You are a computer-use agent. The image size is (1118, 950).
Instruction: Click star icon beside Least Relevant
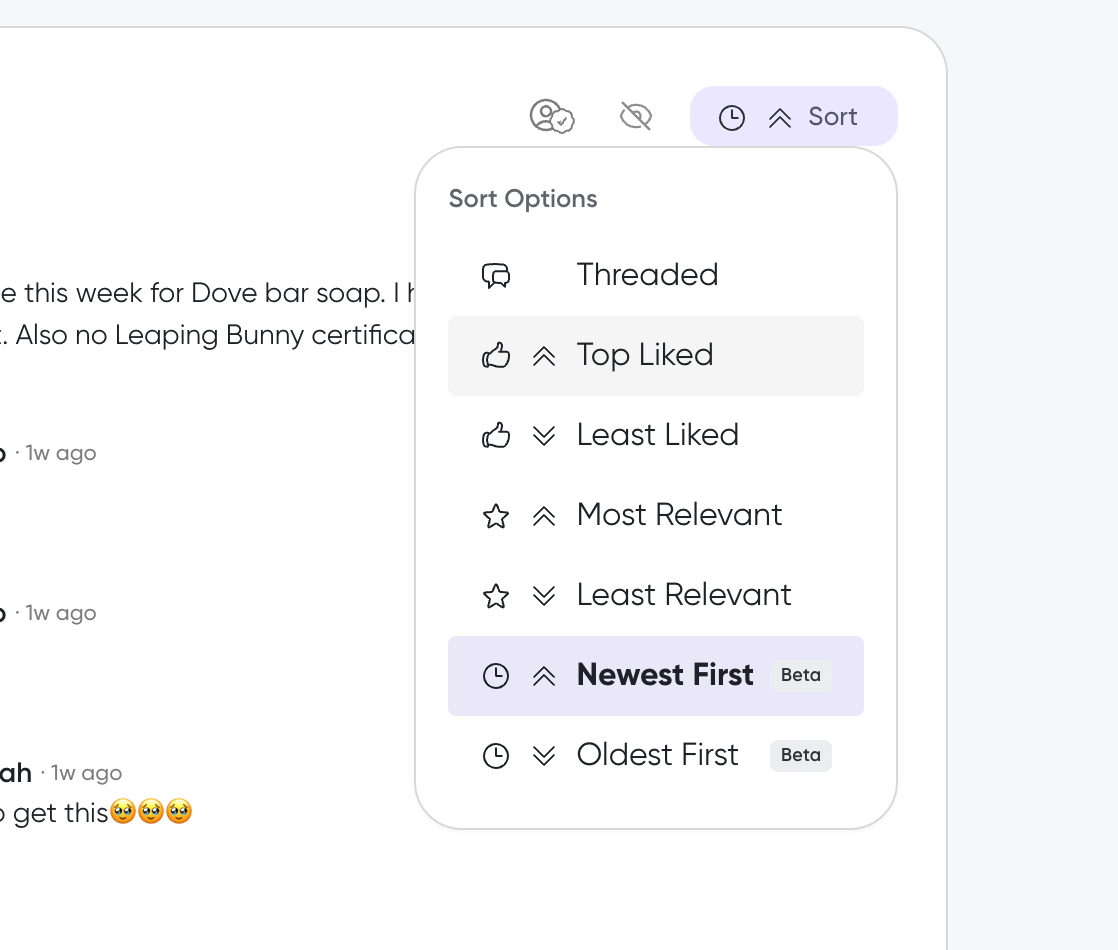(x=496, y=596)
